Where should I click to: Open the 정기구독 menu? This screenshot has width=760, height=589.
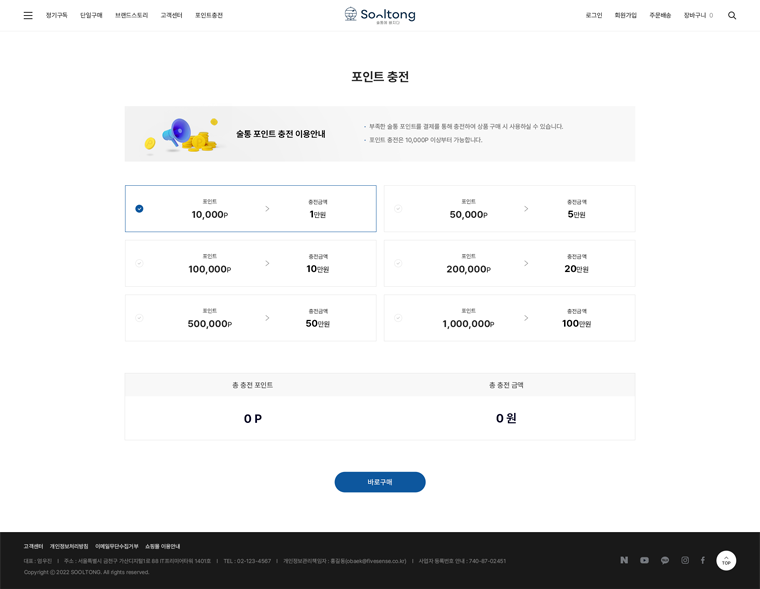[57, 16]
